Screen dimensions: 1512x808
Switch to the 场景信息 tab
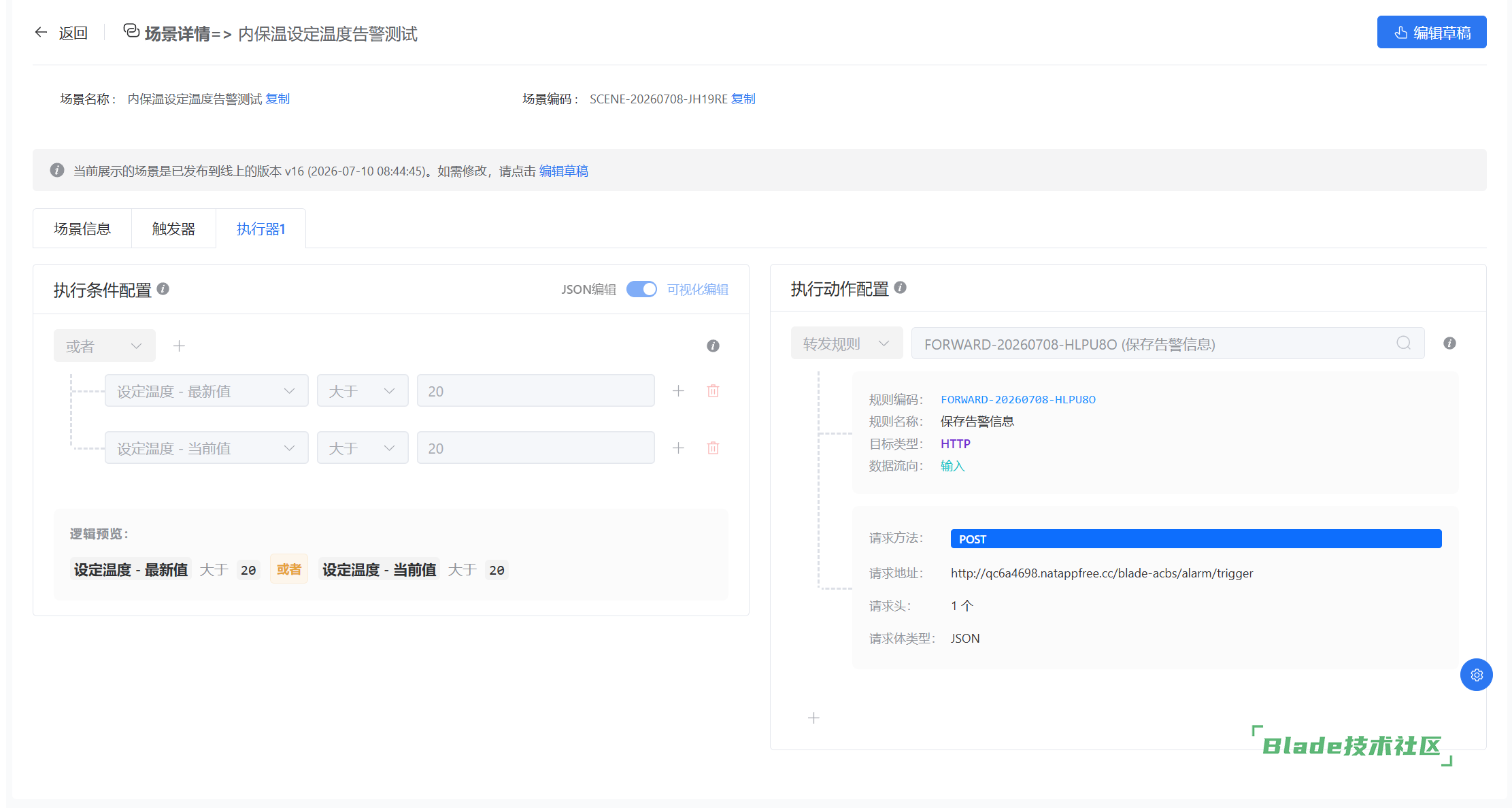[x=82, y=229]
